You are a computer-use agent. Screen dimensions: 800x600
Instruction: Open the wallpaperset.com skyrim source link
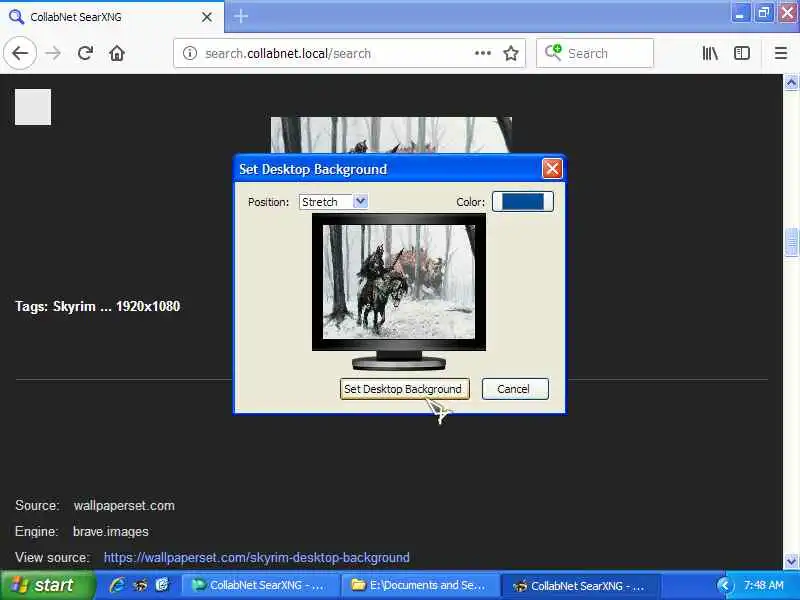coord(257,557)
